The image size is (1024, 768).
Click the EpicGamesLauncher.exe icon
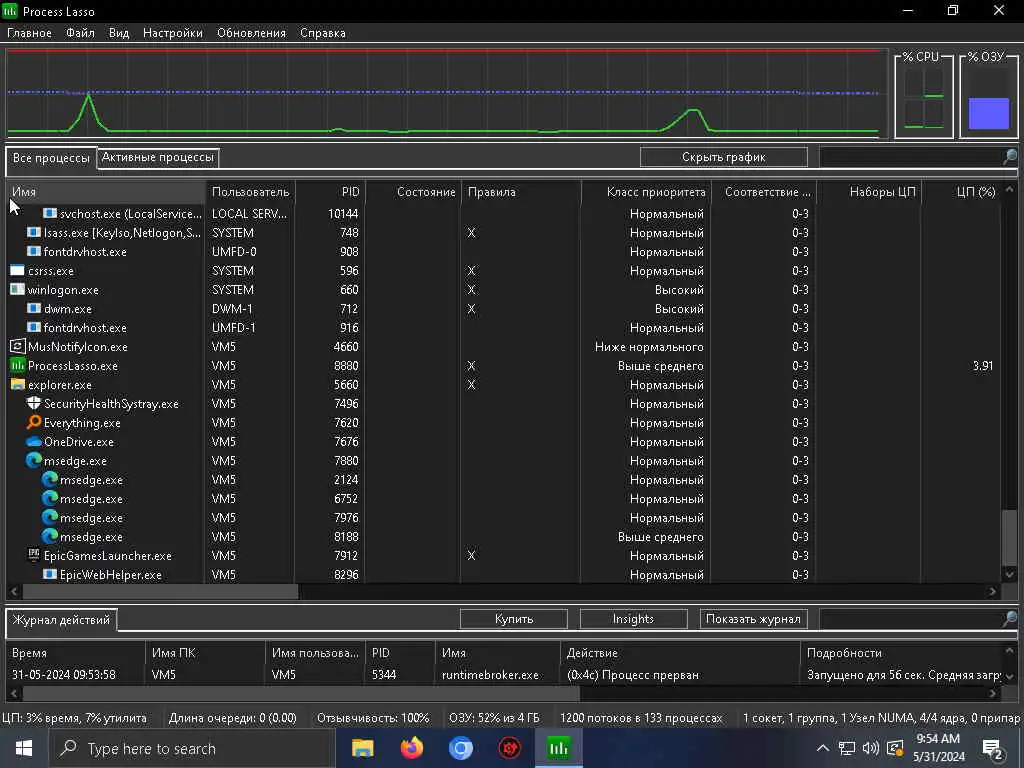point(34,556)
